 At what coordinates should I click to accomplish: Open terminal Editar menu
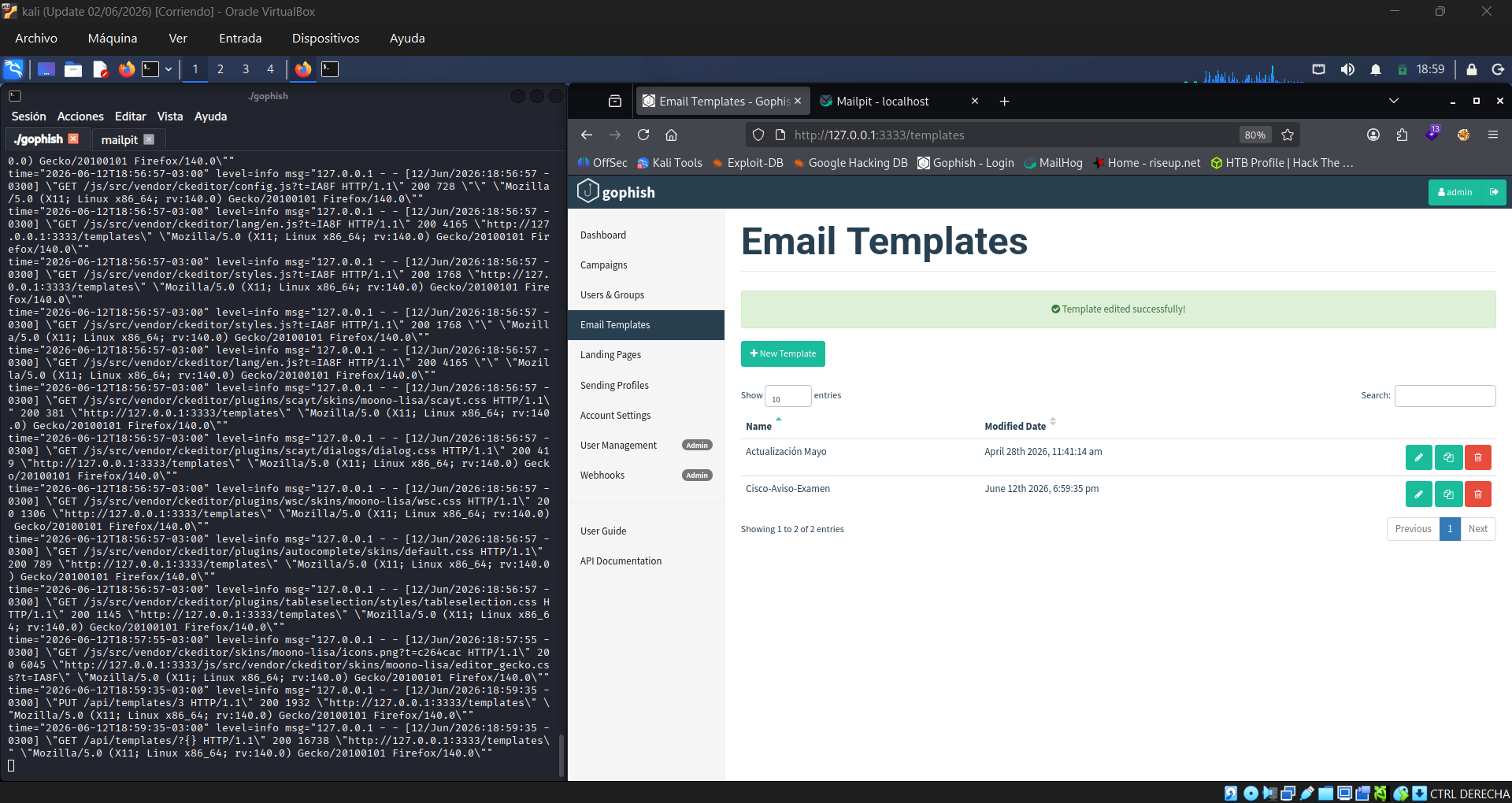point(131,117)
